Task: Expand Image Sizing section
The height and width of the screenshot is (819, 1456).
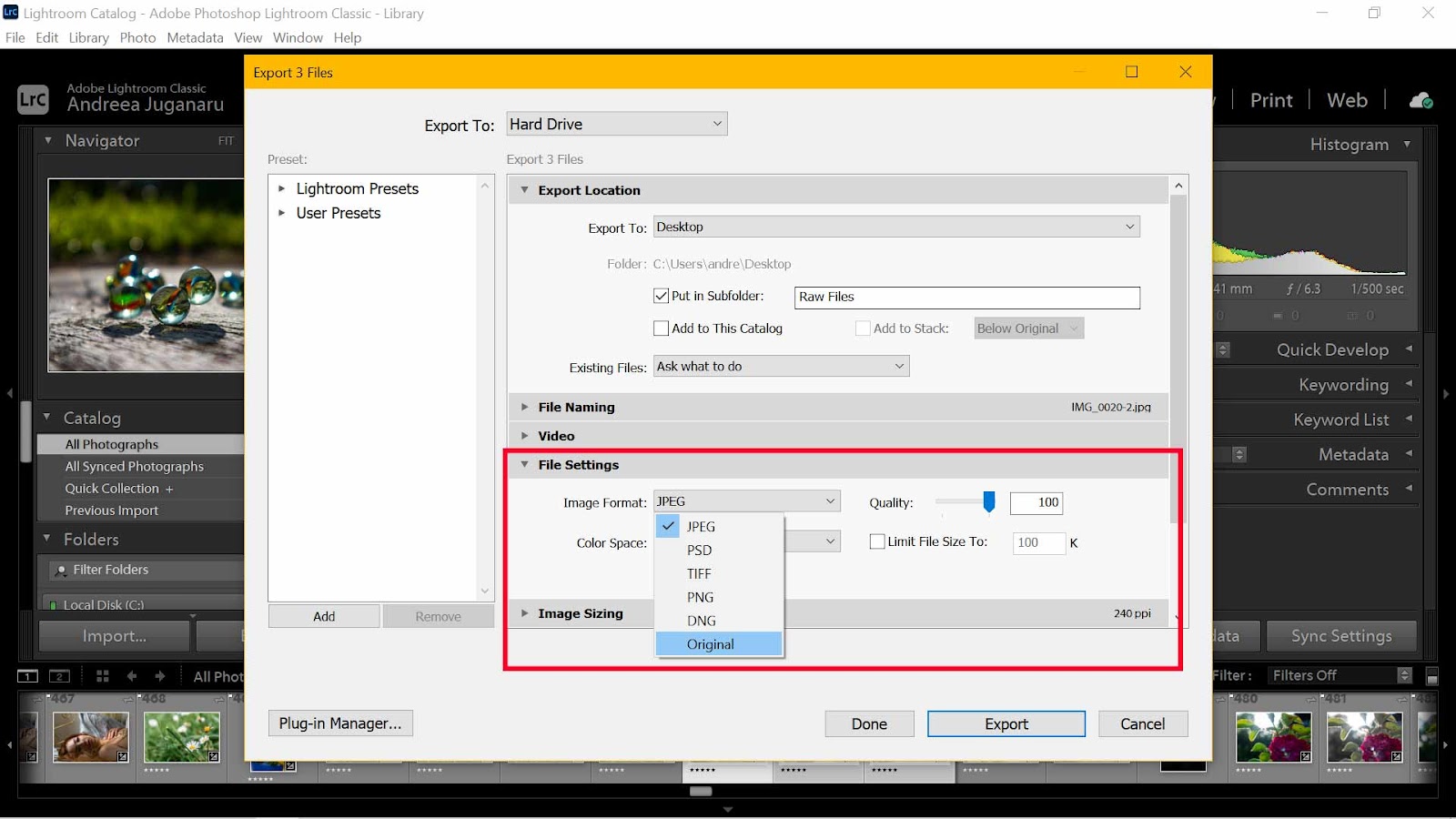Action: [524, 613]
